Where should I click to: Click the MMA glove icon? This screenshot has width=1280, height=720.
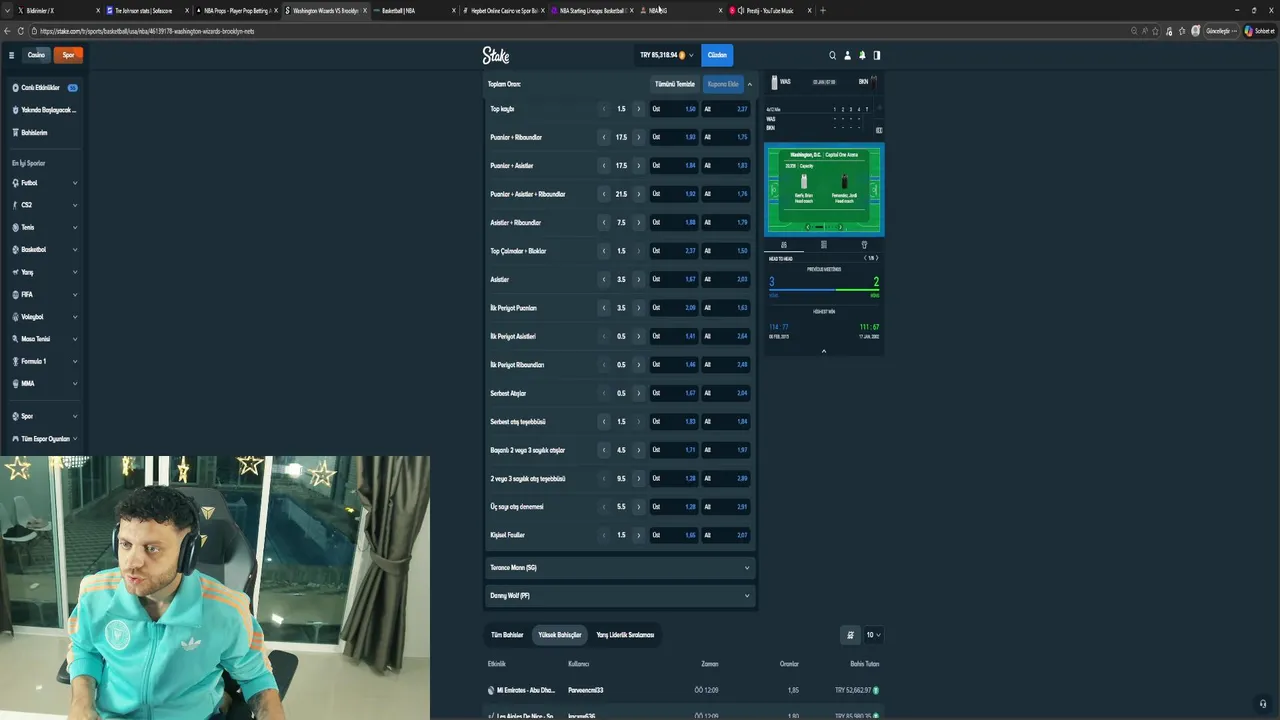tap(15, 383)
